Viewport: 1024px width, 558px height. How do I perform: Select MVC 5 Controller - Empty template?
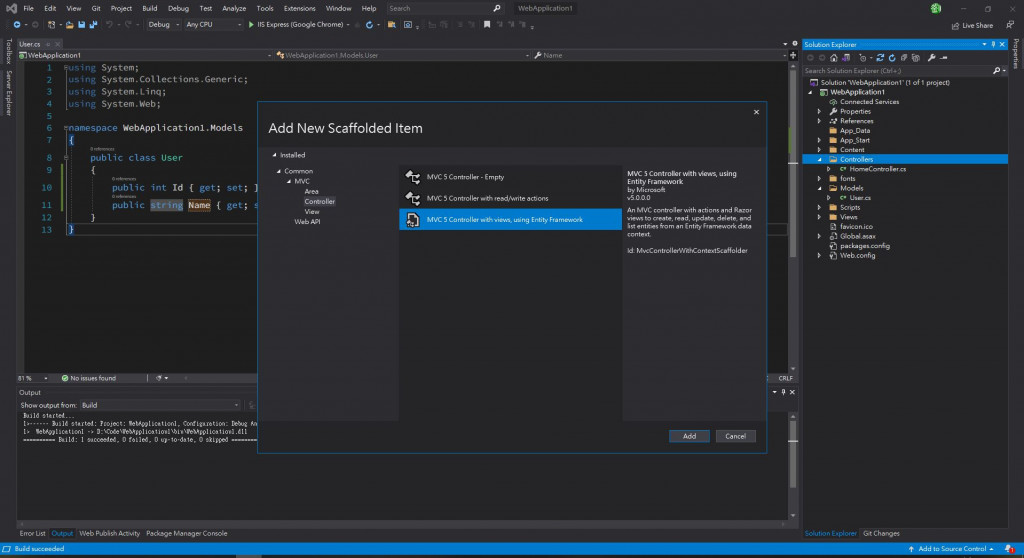[510, 177]
